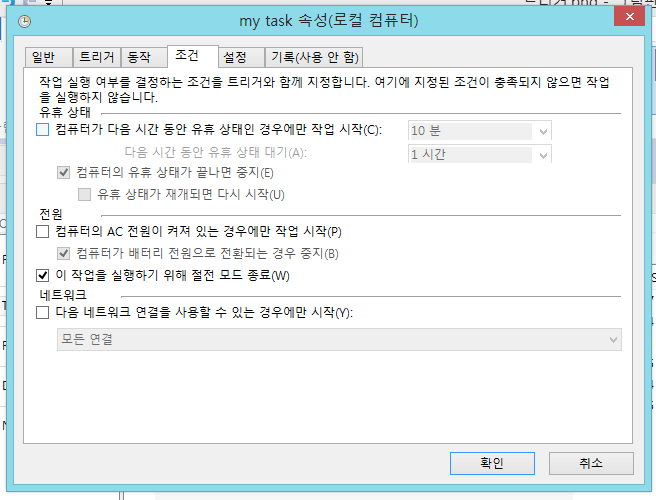Viewport: 656px width, 500px height.
Task: Uncheck 절전 모드 종료 checkbox
Action: point(42,275)
